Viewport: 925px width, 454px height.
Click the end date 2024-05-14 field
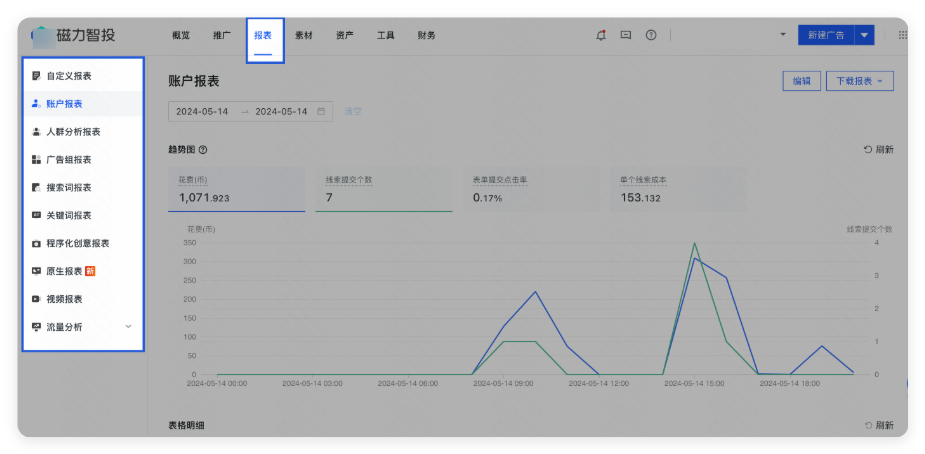281,111
